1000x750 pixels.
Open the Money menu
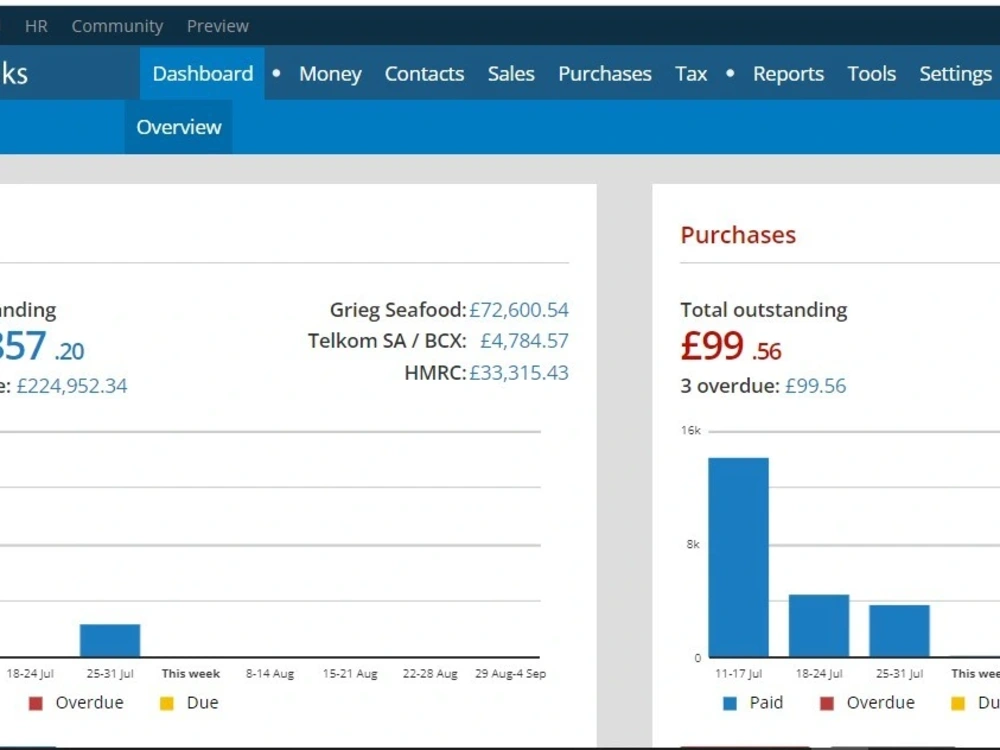pyautogui.click(x=330, y=73)
